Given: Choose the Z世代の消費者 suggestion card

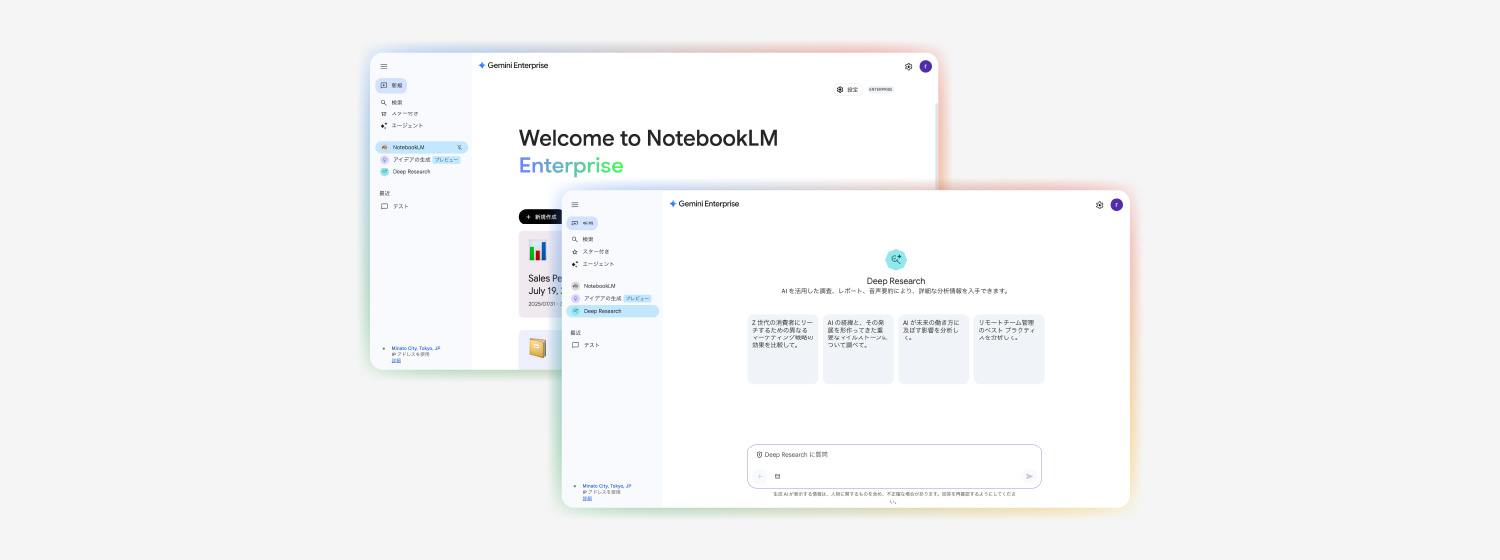Looking at the screenshot, I should click(x=783, y=349).
